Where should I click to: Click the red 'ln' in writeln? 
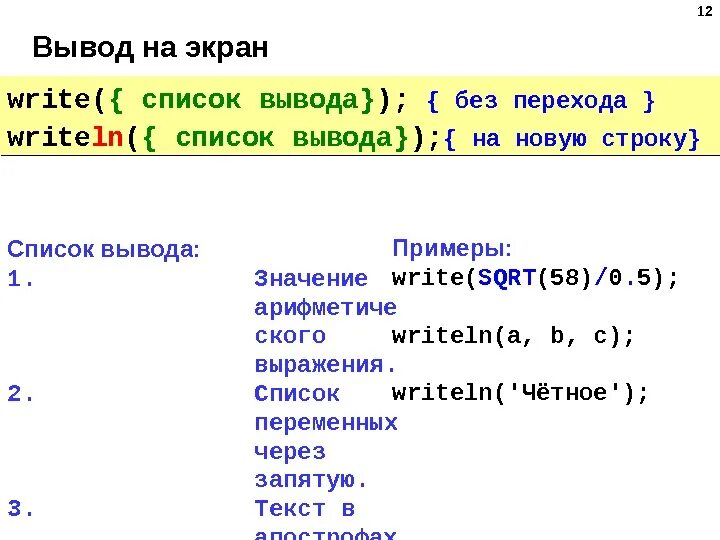tap(107, 137)
